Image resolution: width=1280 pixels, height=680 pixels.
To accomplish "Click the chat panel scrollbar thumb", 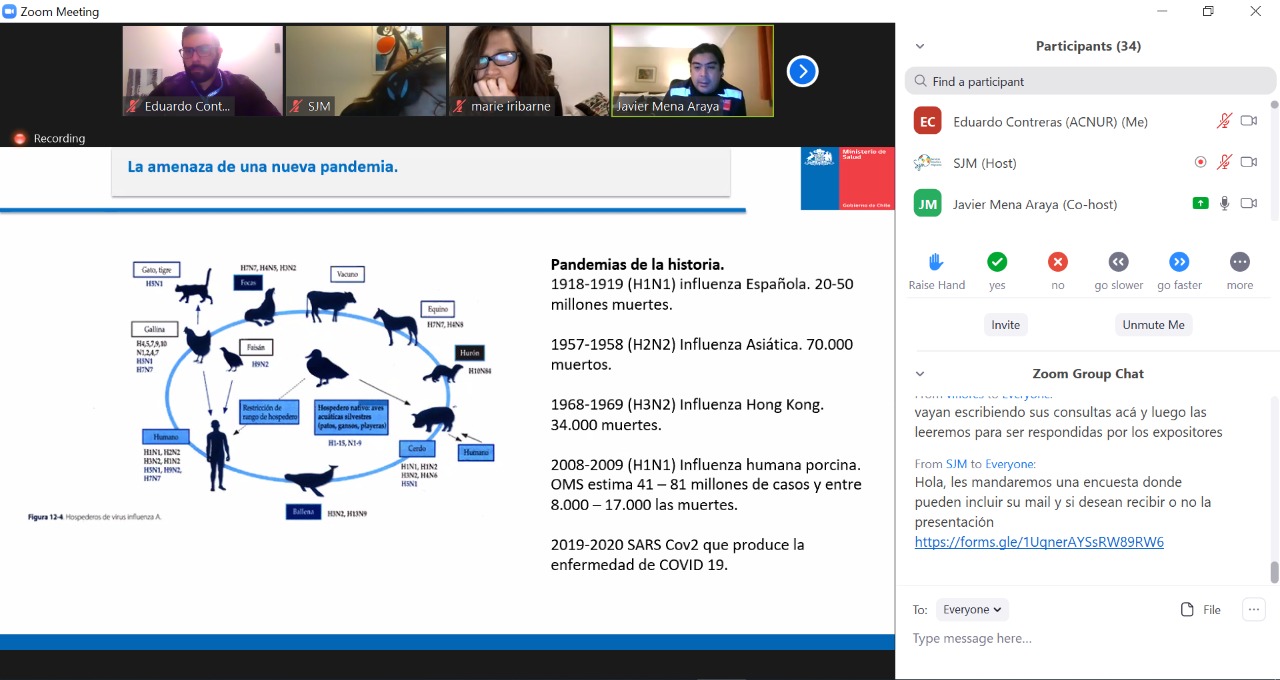I will click(x=1273, y=572).
